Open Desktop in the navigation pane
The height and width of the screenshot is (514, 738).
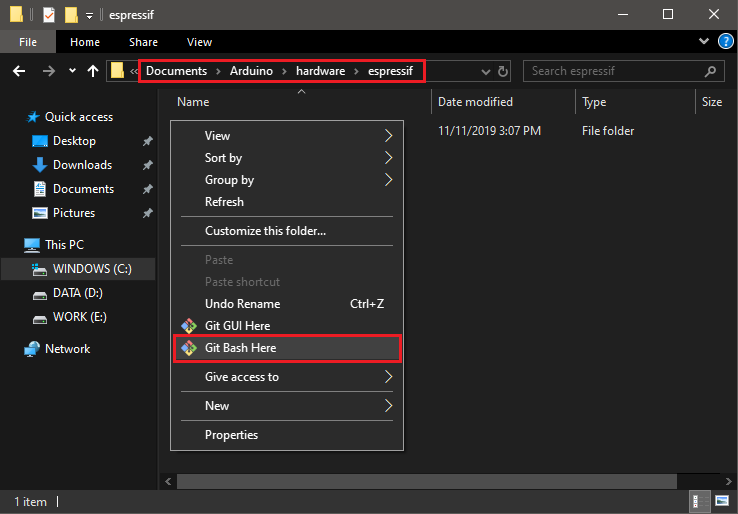[x=74, y=141]
